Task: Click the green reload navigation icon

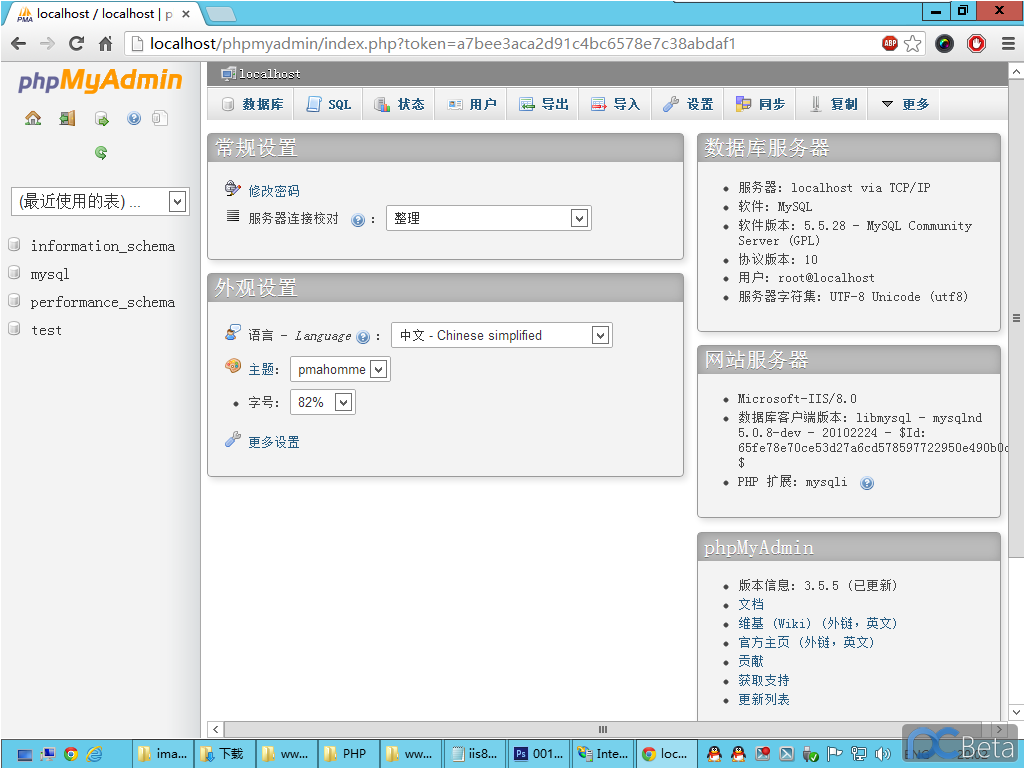Action: pyautogui.click(x=101, y=153)
